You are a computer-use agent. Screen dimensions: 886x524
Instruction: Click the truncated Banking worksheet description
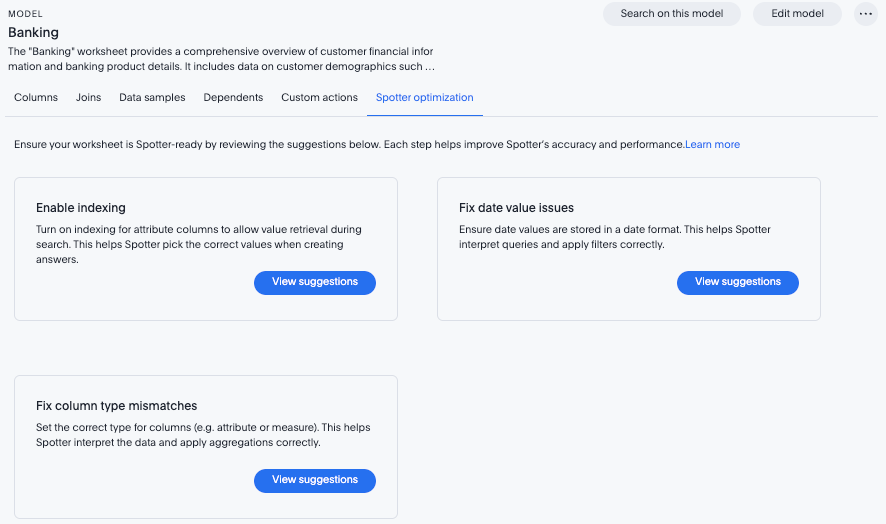point(220,59)
